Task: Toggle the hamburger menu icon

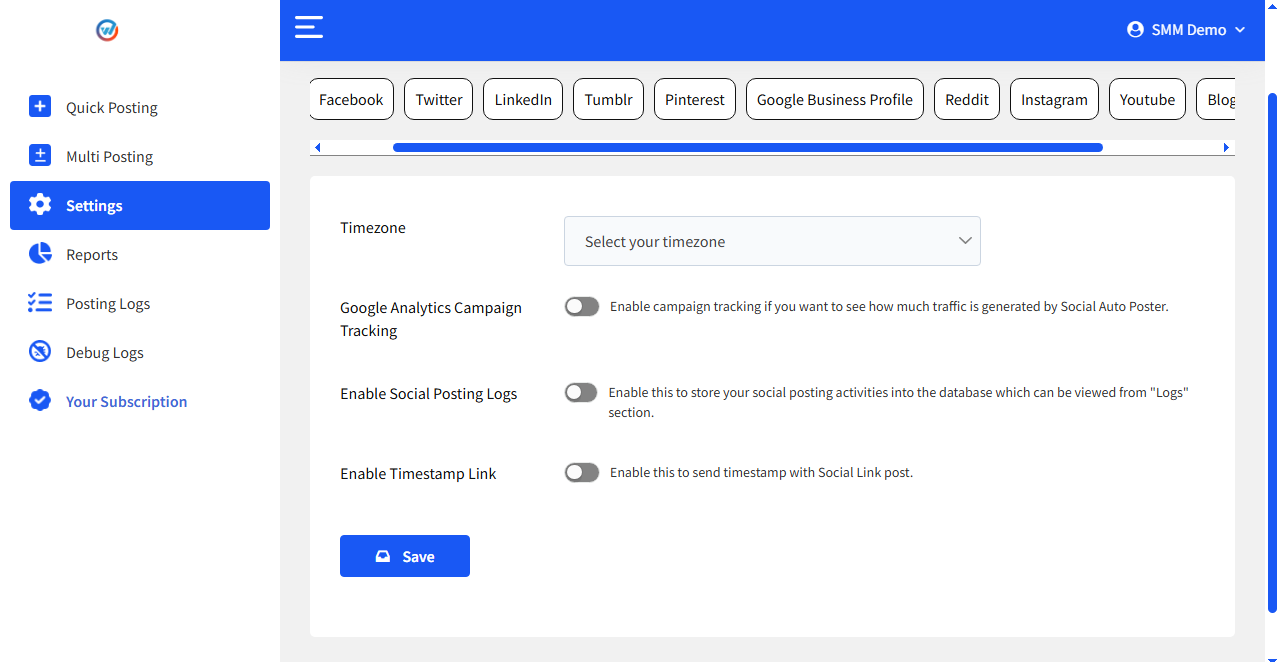Action: click(x=309, y=26)
